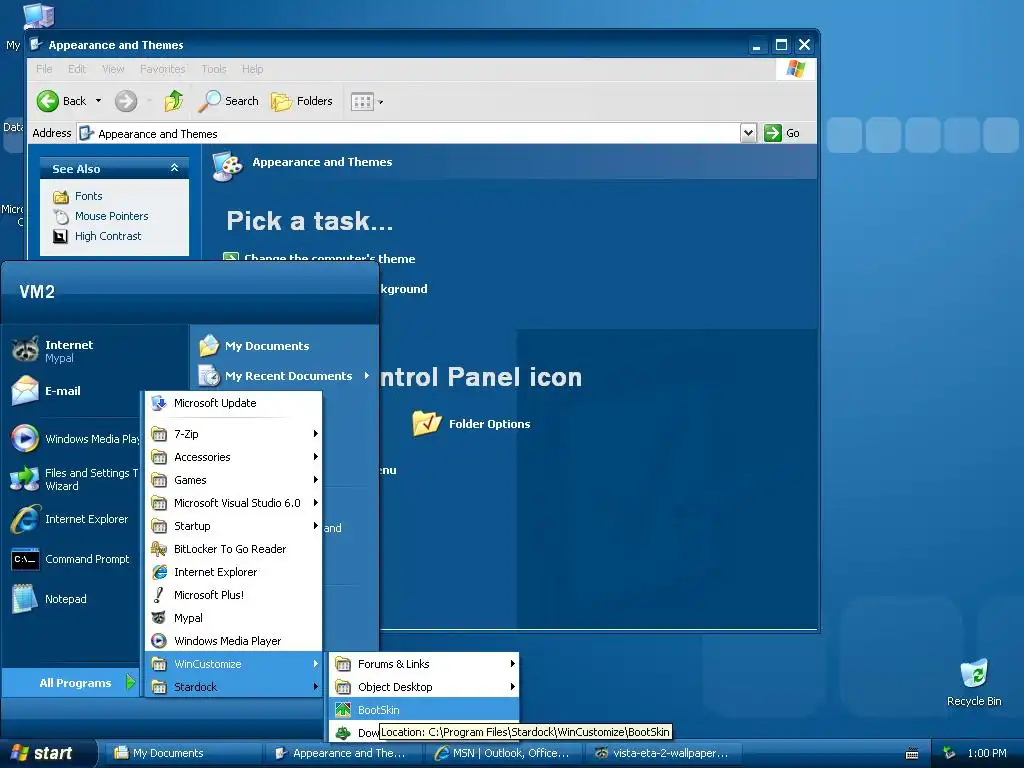
Task: Open Microsoft Update program entry
Action: [234, 404]
